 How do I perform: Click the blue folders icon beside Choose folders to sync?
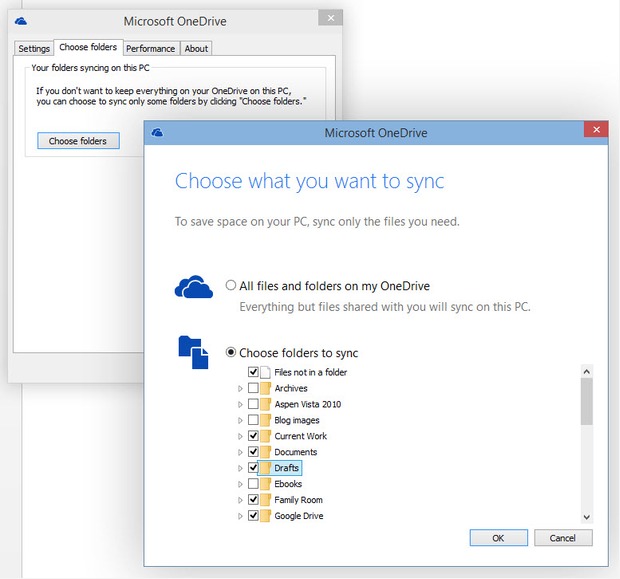pyautogui.click(x=193, y=352)
